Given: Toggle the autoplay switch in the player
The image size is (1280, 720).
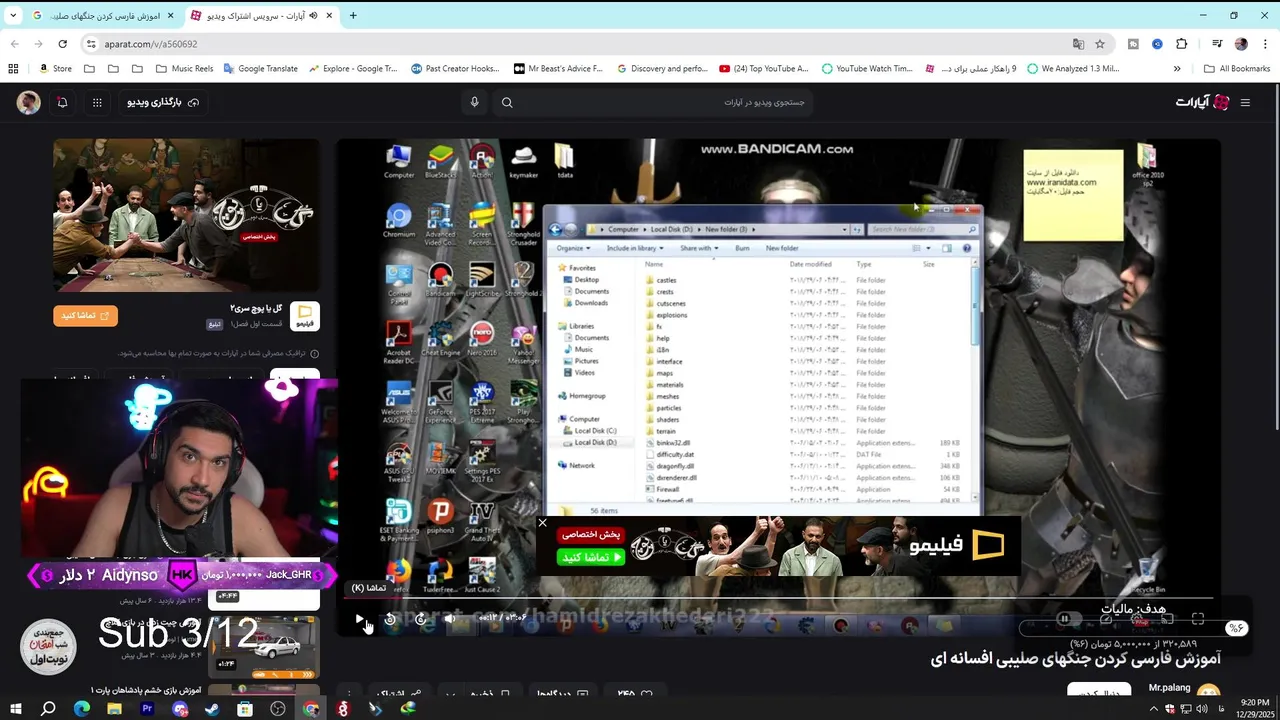Looking at the screenshot, I should [1067, 619].
